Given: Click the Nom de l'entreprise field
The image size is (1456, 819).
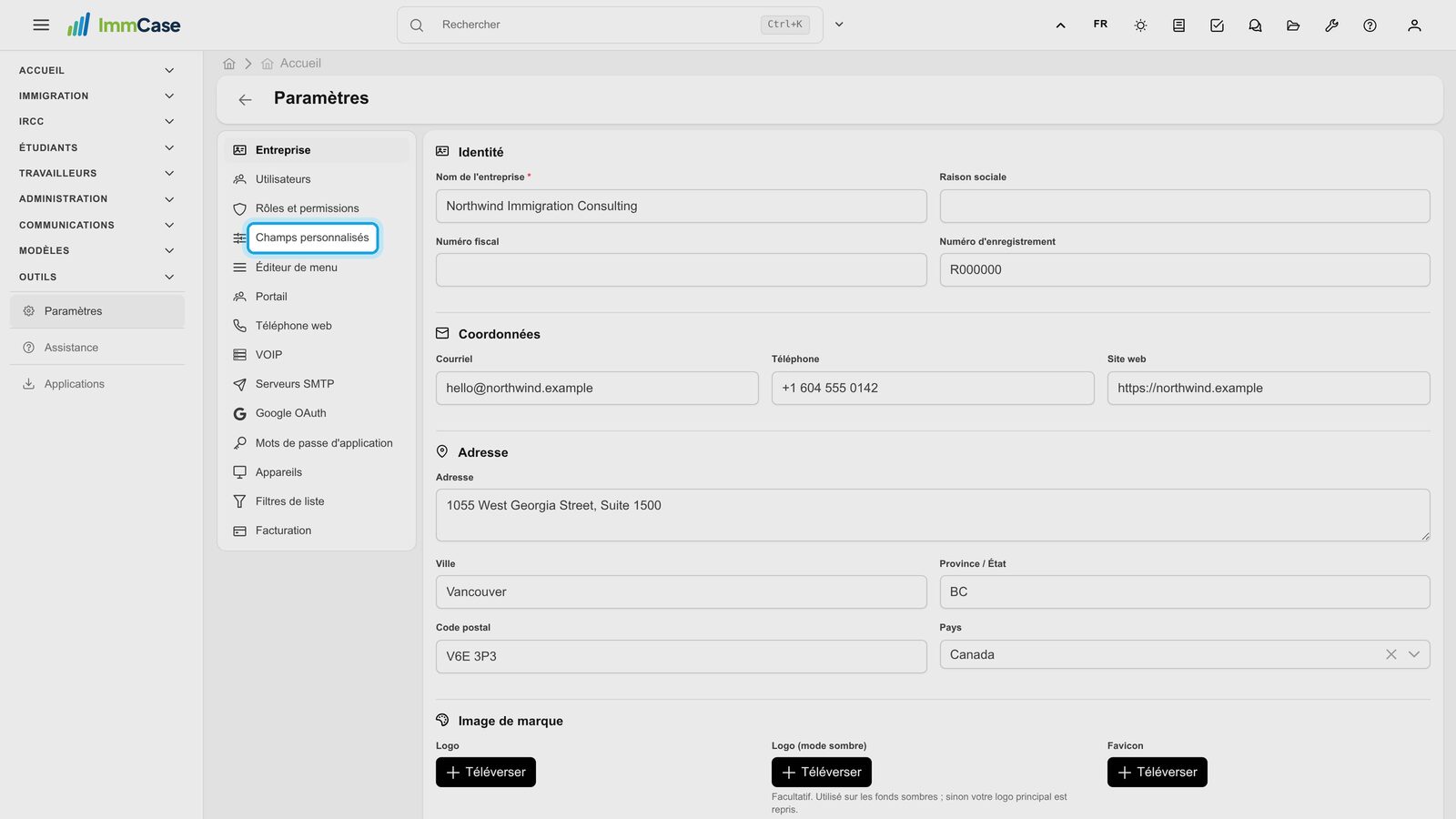Looking at the screenshot, I should 682,206.
